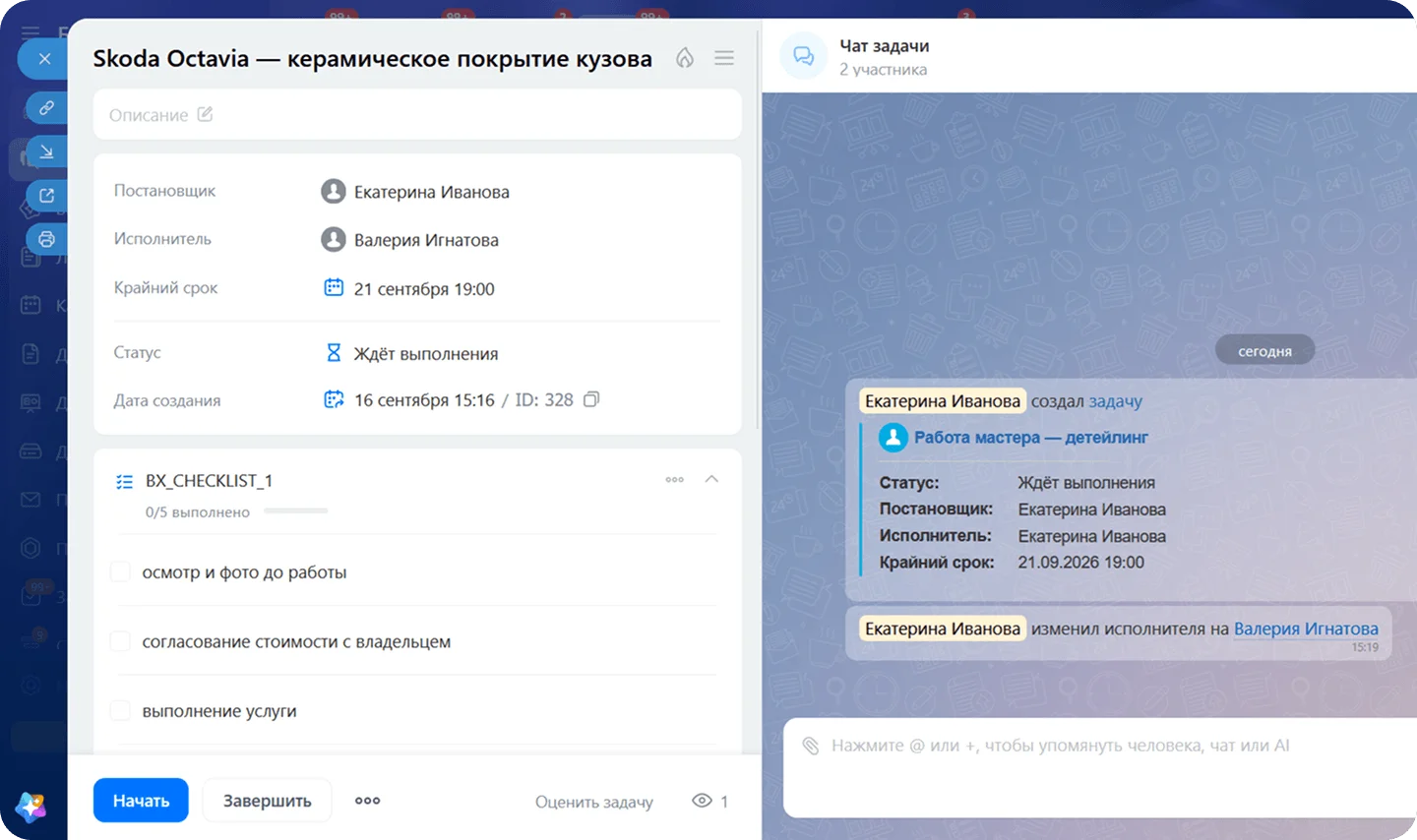
Task: Open the more actions menu beside Завершить
Action: pos(367,801)
